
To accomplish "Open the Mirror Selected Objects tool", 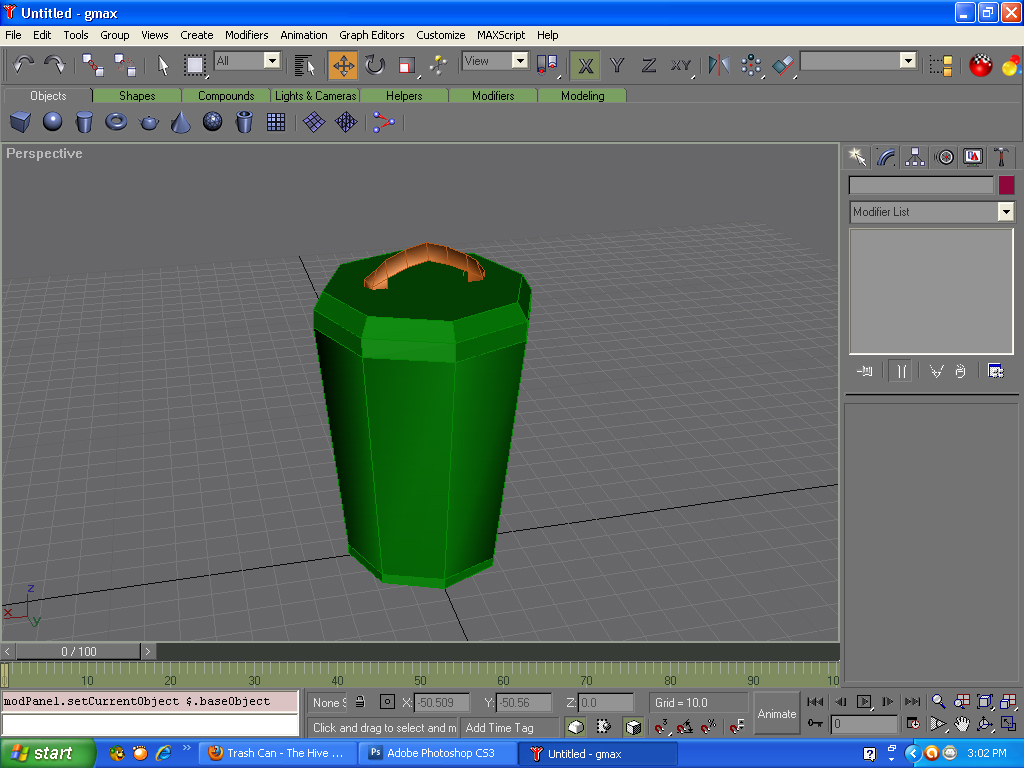I will coord(718,65).
